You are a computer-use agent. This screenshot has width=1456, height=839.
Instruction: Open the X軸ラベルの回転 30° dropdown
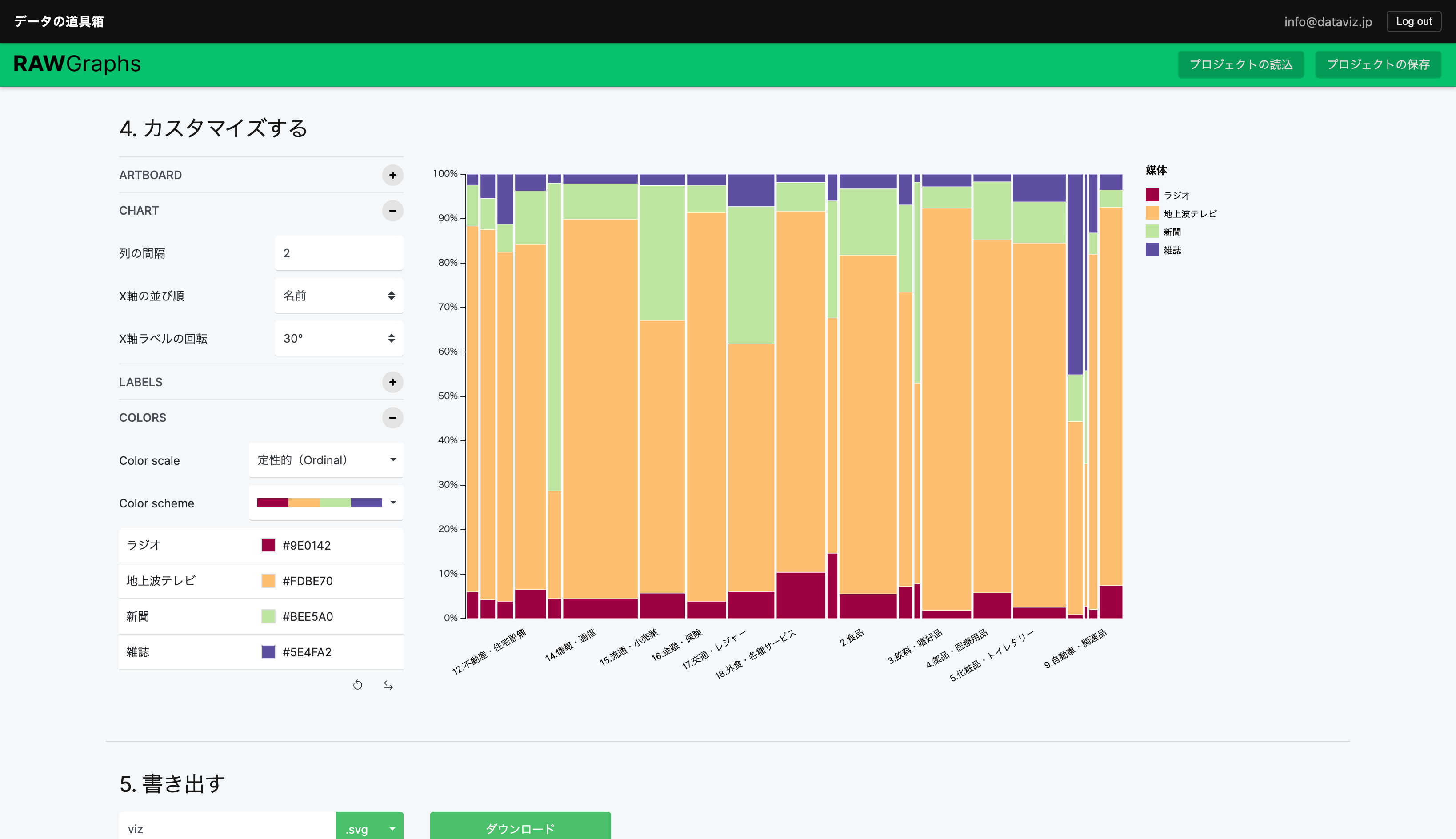coord(339,339)
